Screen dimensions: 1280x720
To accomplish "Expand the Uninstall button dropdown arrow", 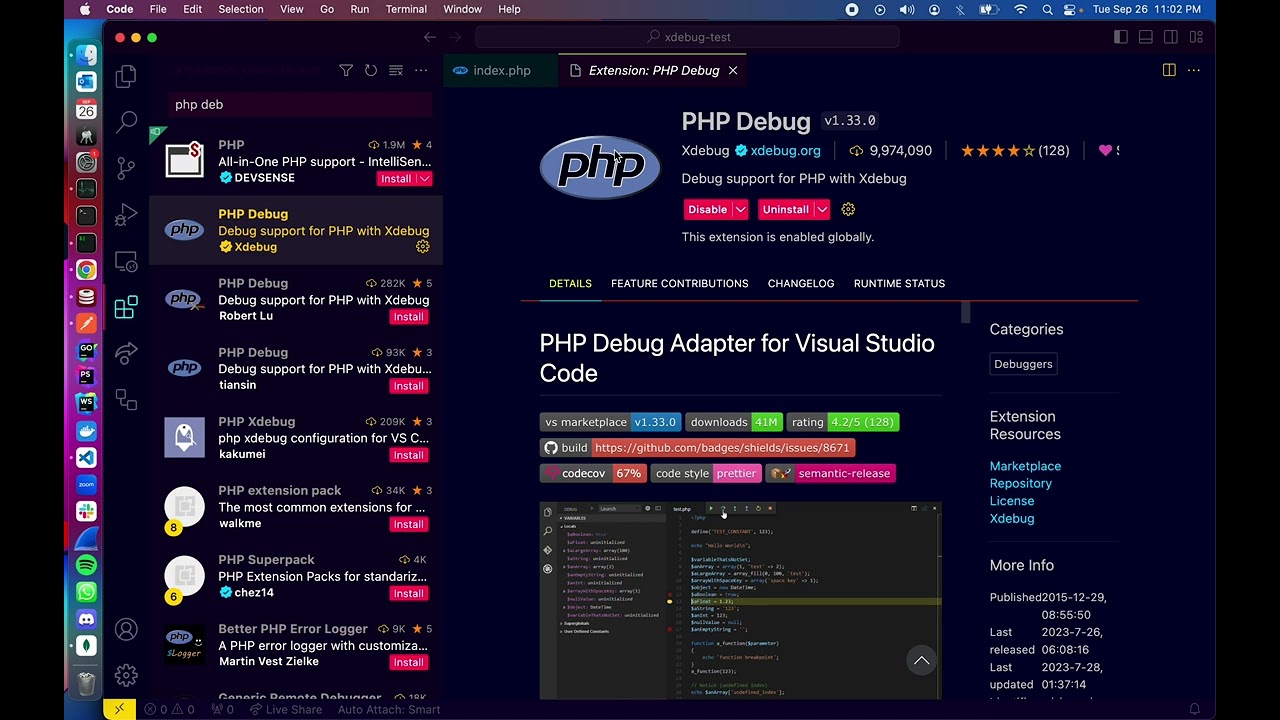I will coord(821,209).
